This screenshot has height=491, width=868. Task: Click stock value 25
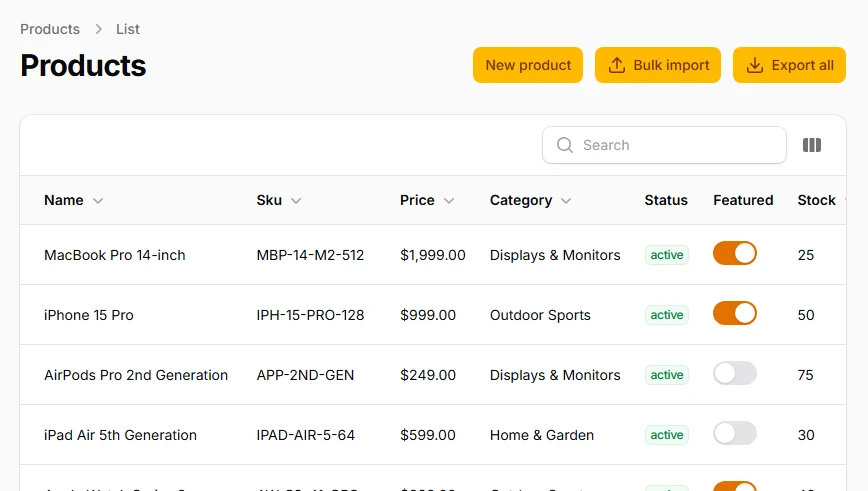tap(805, 255)
